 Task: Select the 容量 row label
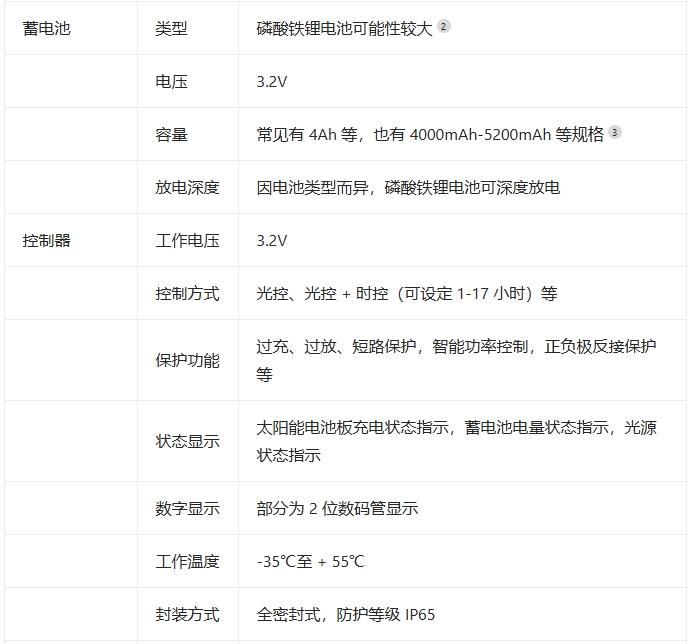[x=171, y=134]
